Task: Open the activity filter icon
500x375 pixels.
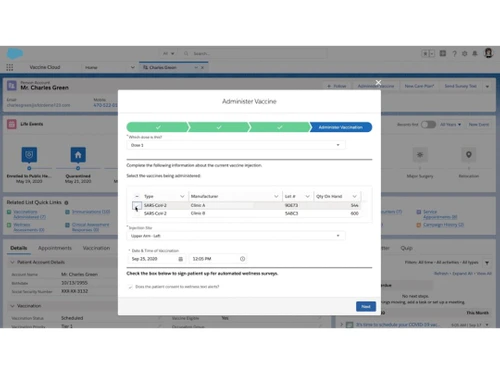Action: [x=487, y=263]
